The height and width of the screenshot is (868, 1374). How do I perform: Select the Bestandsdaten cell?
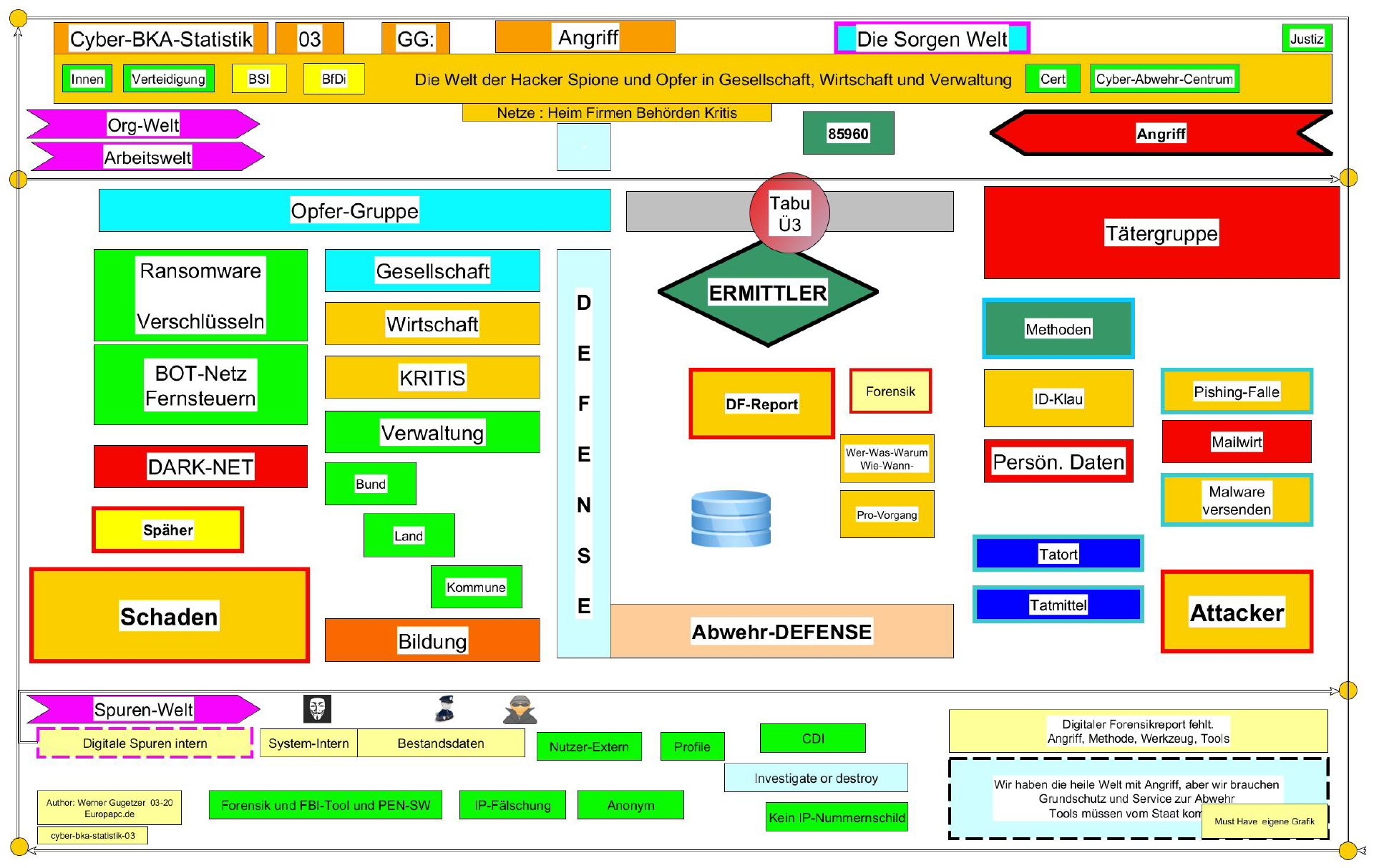(x=441, y=743)
